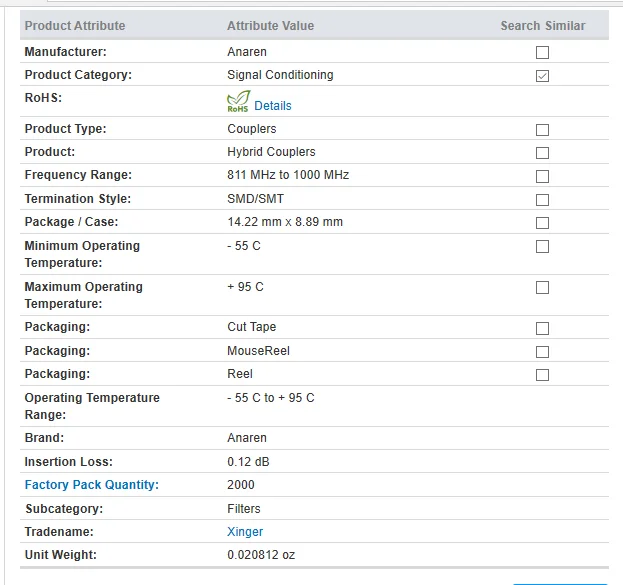The height and width of the screenshot is (585, 623).
Task: Select the Frequency Range checkbox
Action: (x=542, y=176)
